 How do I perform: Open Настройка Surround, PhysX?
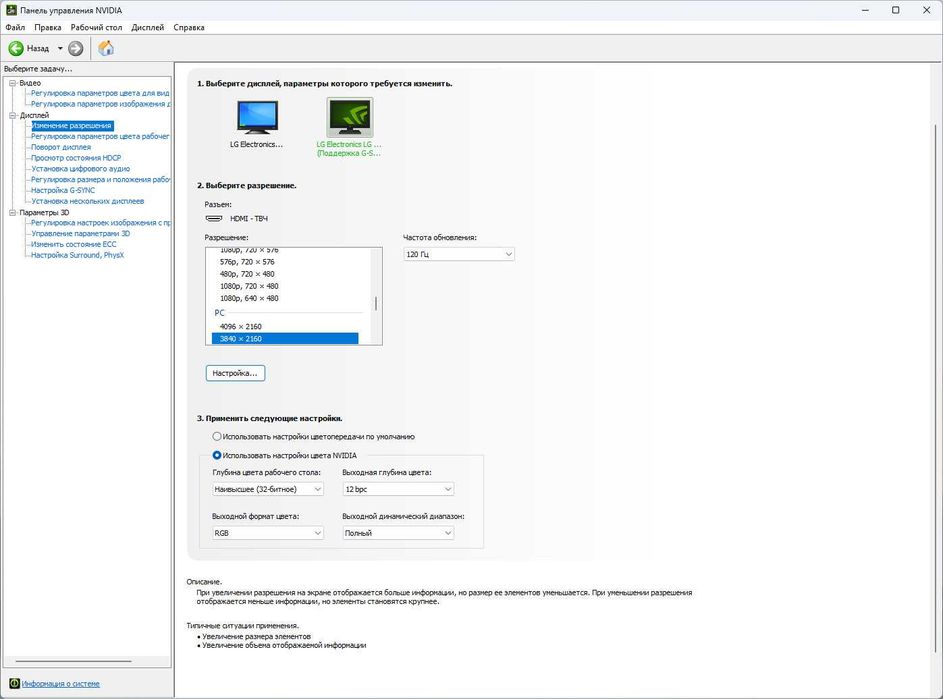(77, 256)
